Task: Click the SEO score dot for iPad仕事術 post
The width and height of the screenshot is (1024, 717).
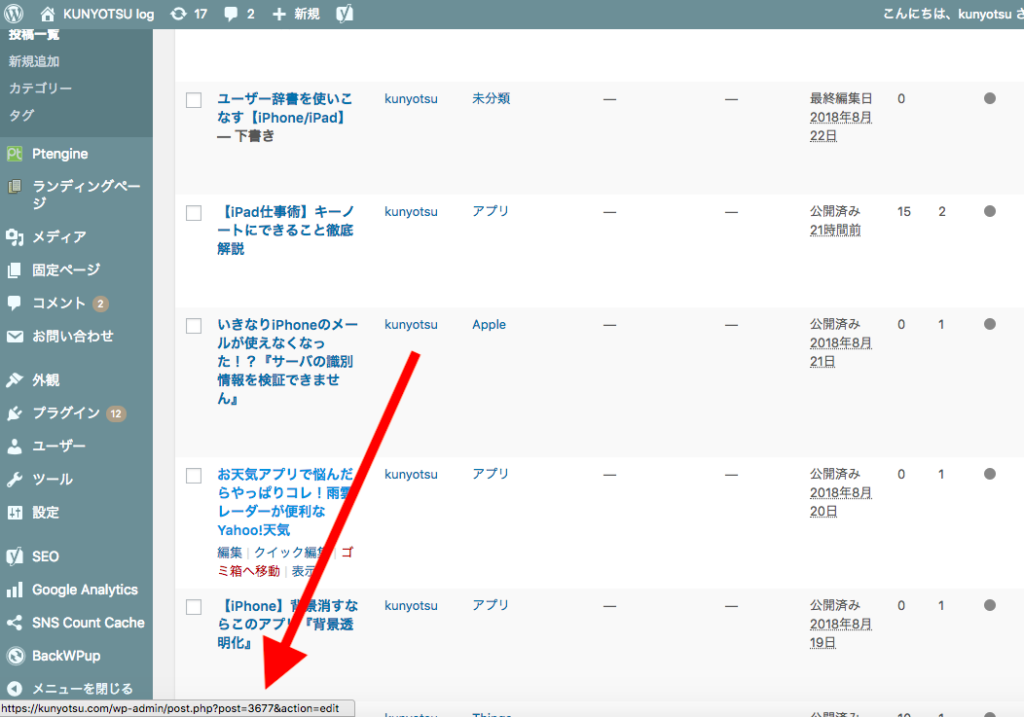Action: 989,212
